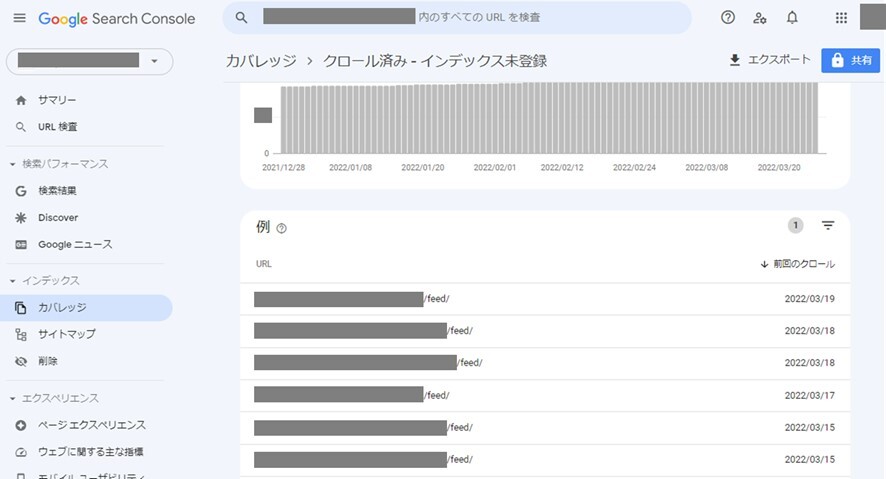Viewport: 886px width, 479px height.
Task: Open the Discover report
Action: pyautogui.click(x=58, y=217)
